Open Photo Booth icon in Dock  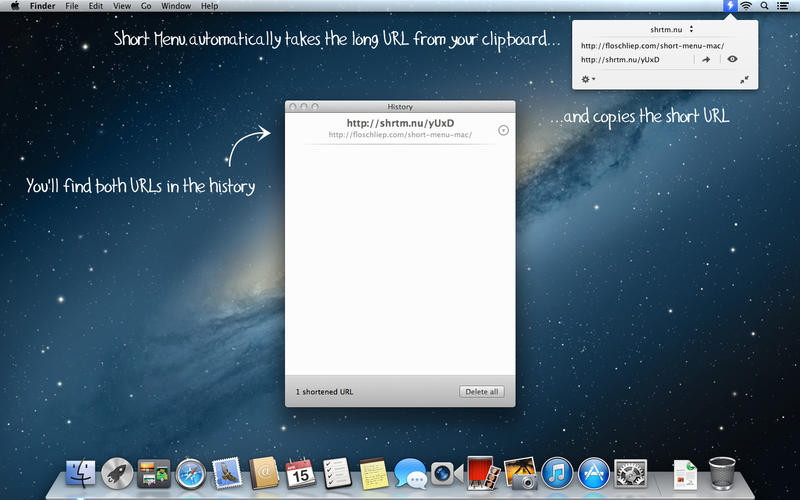point(483,472)
